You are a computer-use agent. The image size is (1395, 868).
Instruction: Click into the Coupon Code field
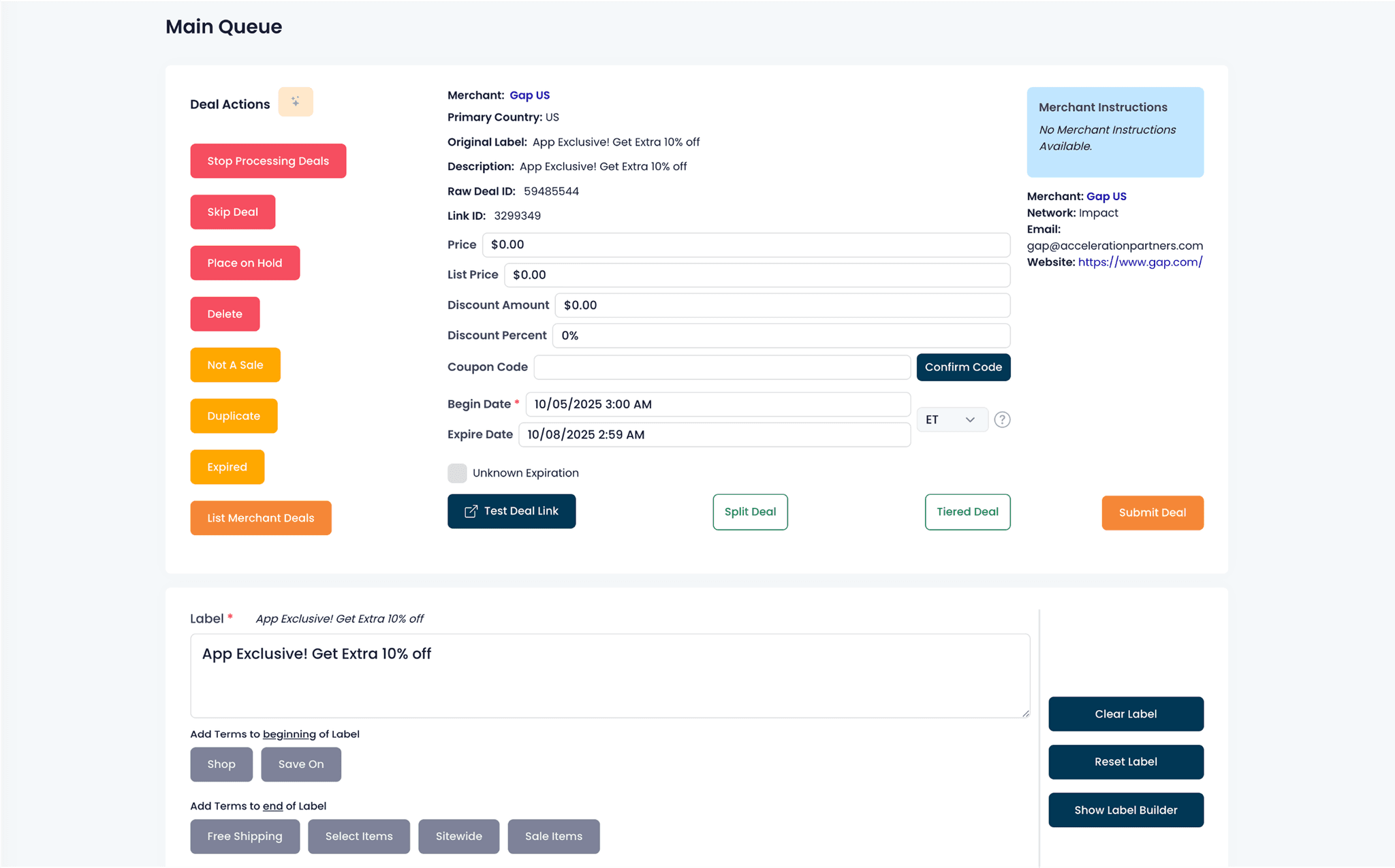pos(722,368)
